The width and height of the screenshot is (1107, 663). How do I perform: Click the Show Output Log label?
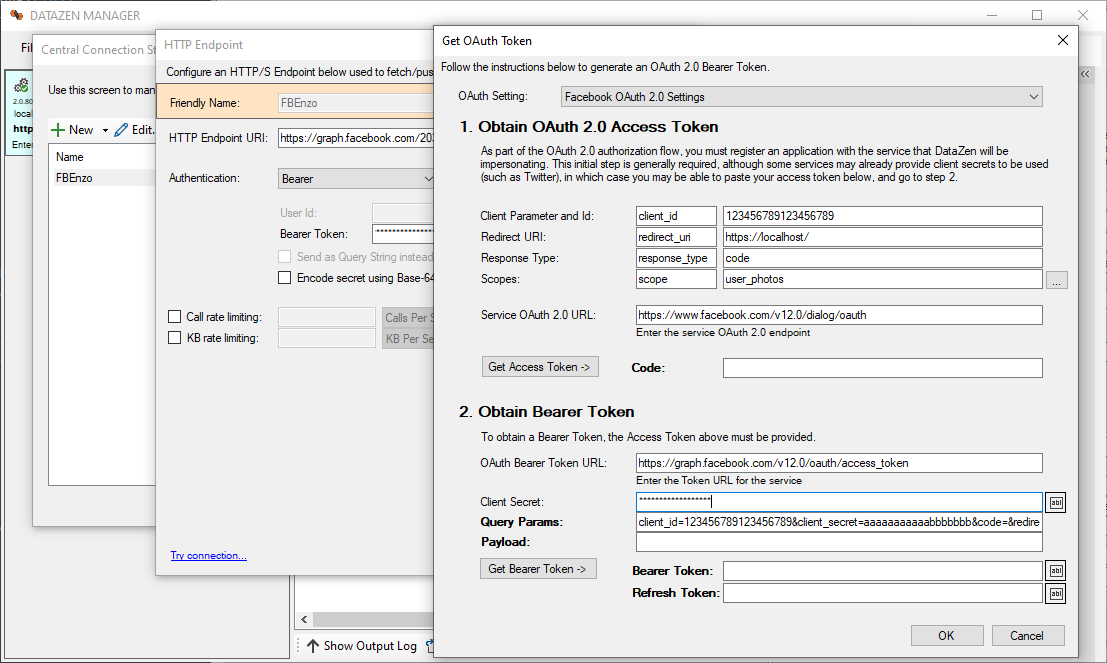point(370,646)
